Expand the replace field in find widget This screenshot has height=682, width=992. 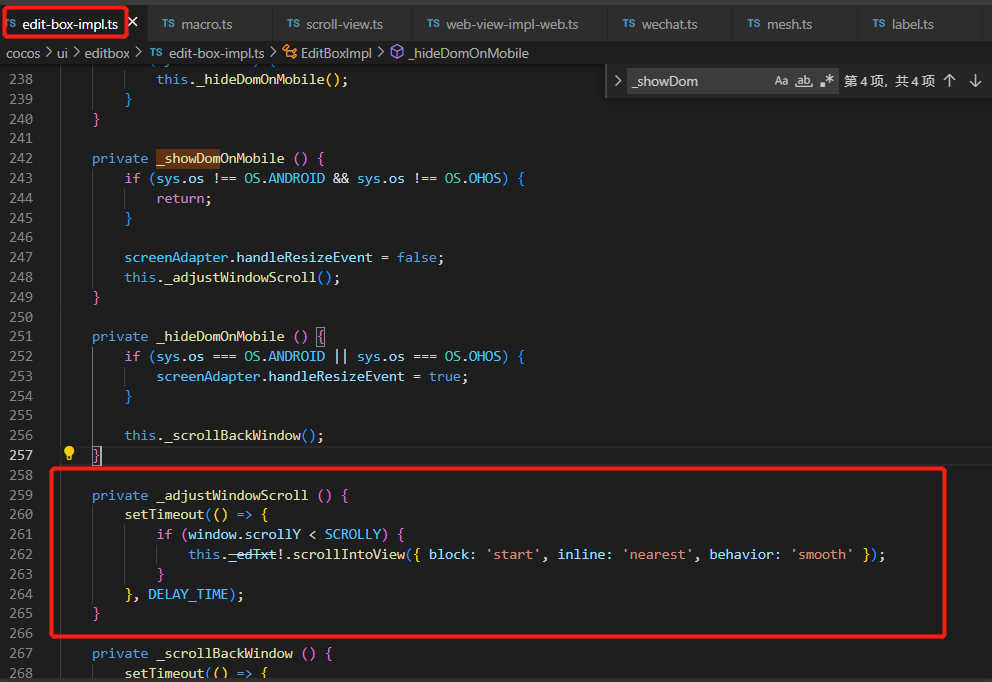pos(617,81)
